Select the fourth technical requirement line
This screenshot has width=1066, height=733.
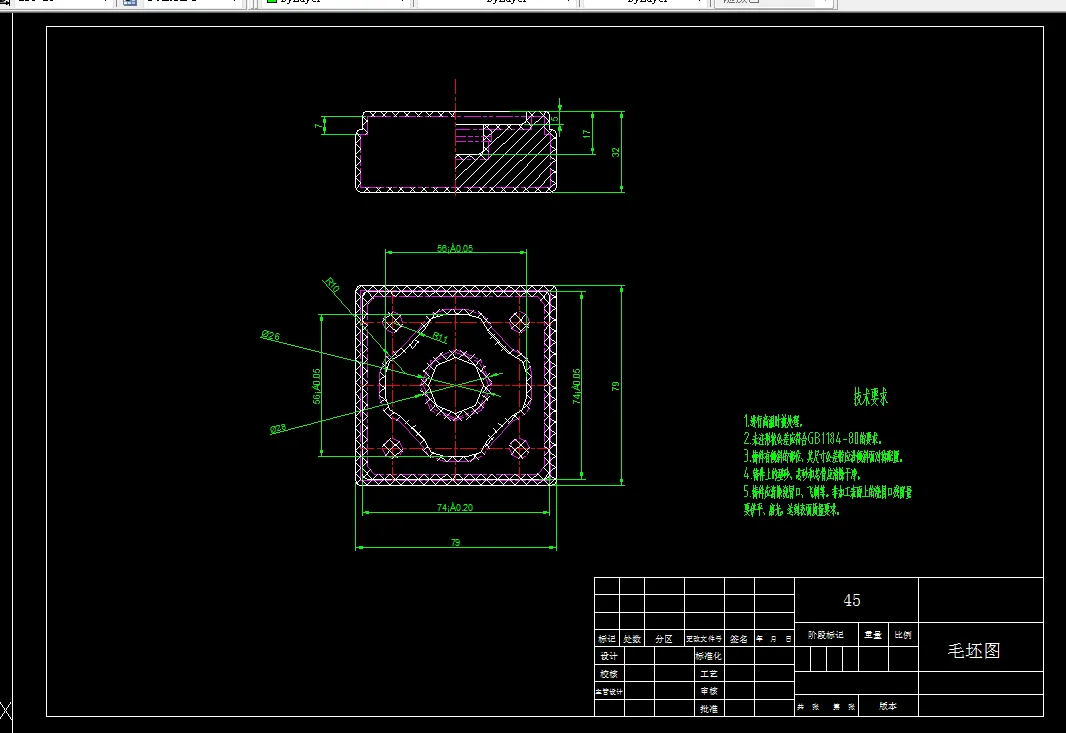click(802, 474)
